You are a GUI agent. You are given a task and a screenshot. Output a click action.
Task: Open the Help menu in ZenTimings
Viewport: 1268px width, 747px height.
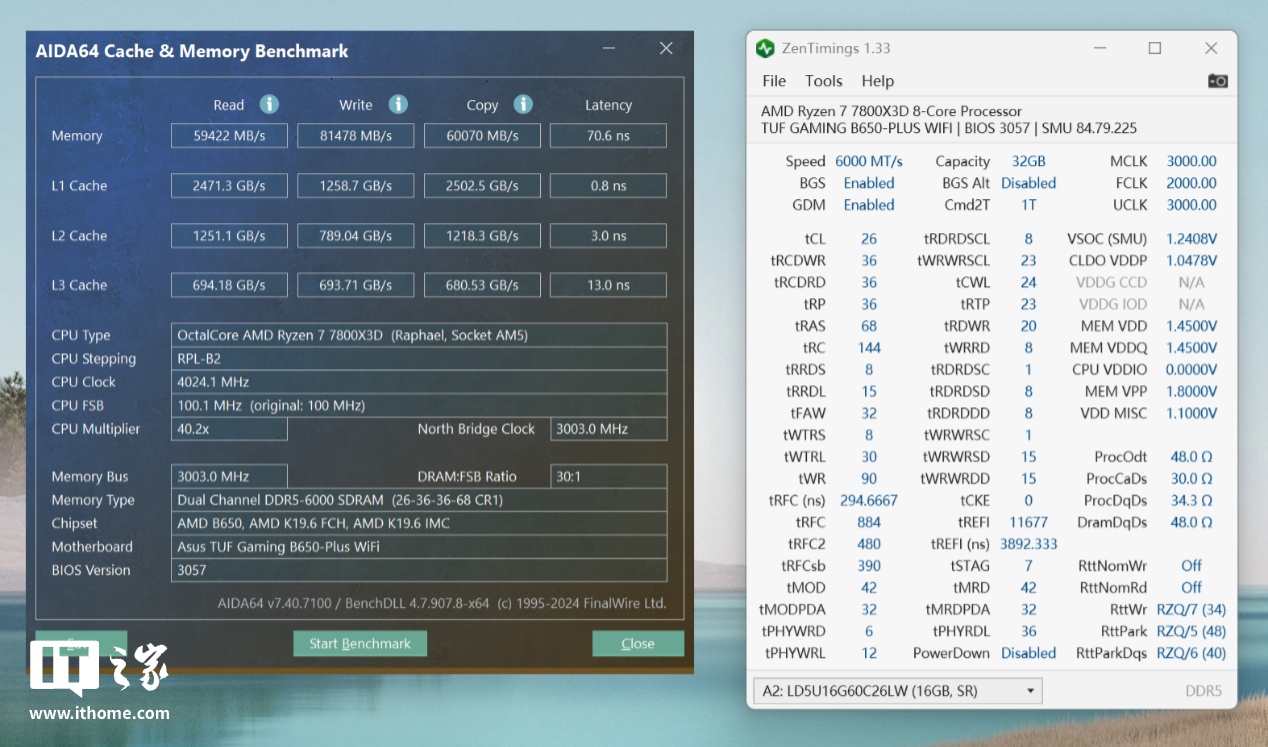pos(877,81)
